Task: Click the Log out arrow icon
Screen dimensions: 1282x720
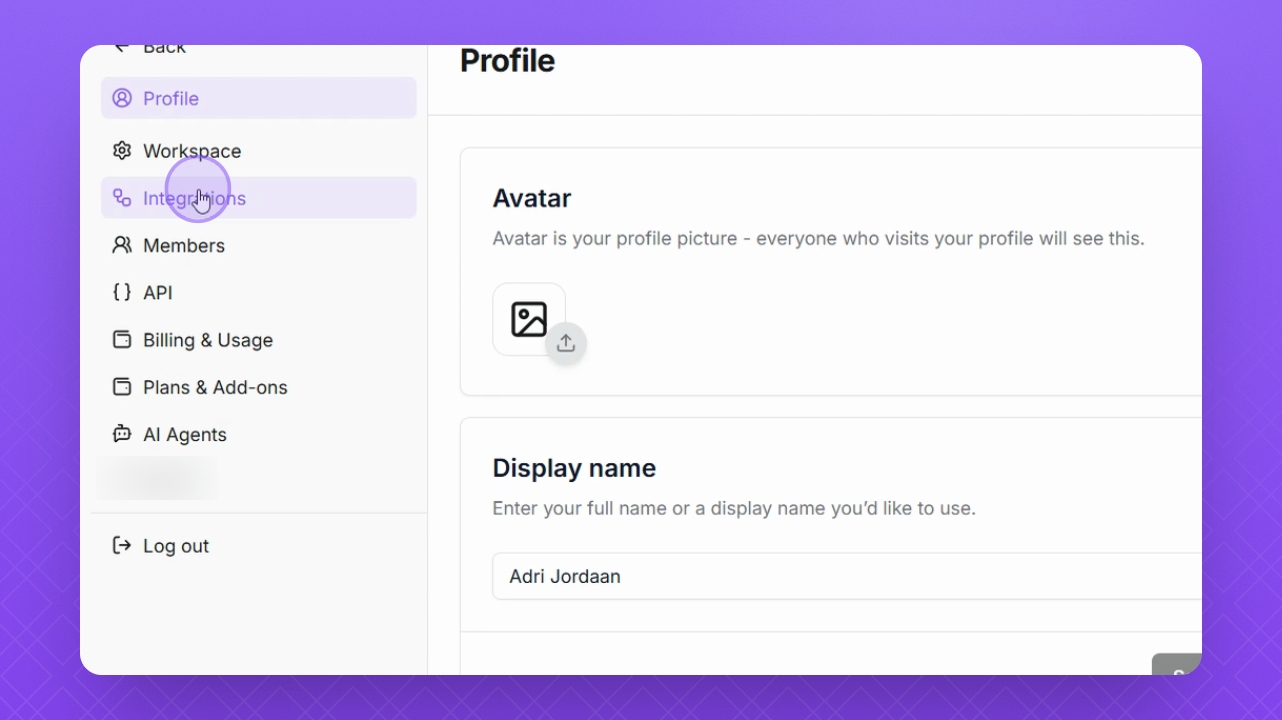Action: coord(122,546)
